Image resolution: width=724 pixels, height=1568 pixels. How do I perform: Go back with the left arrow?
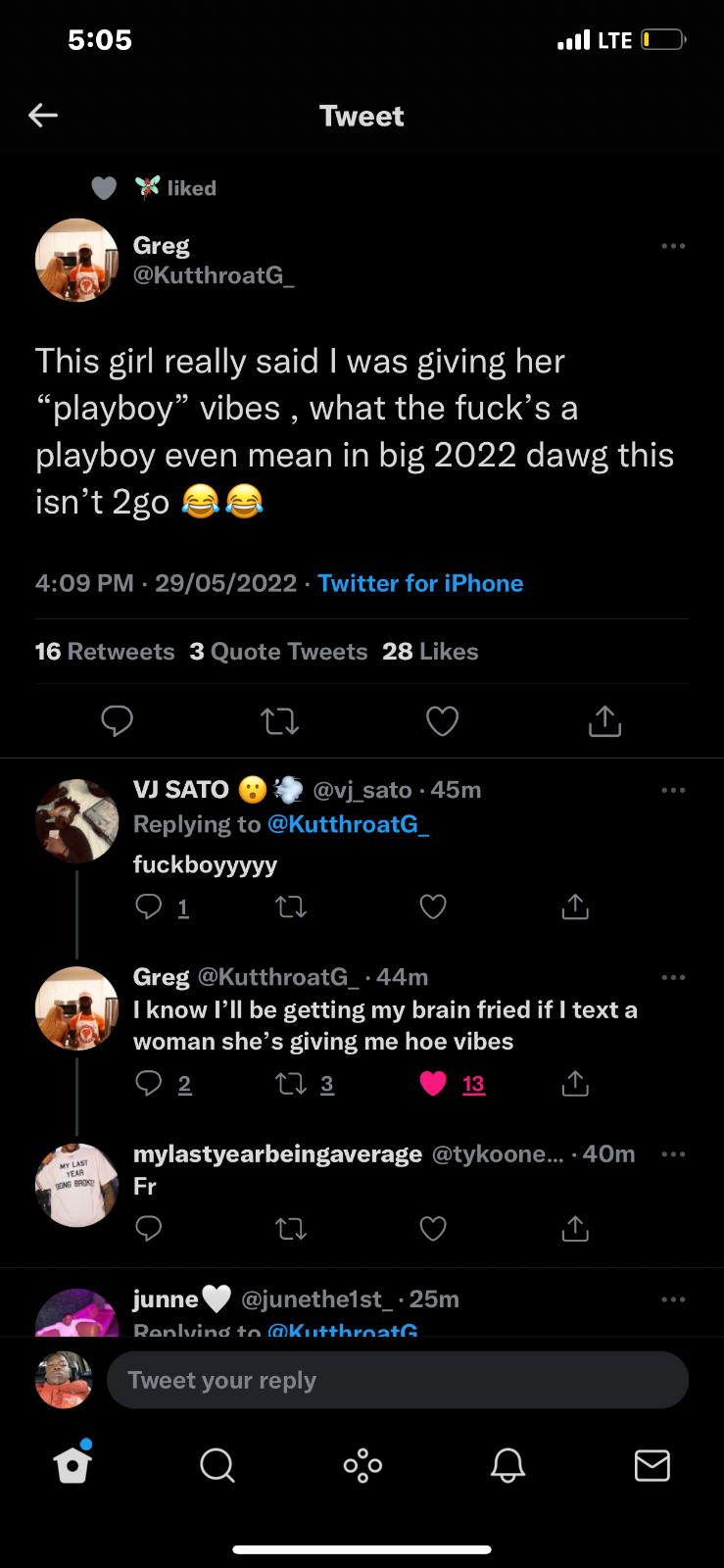(x=43, y=116)
